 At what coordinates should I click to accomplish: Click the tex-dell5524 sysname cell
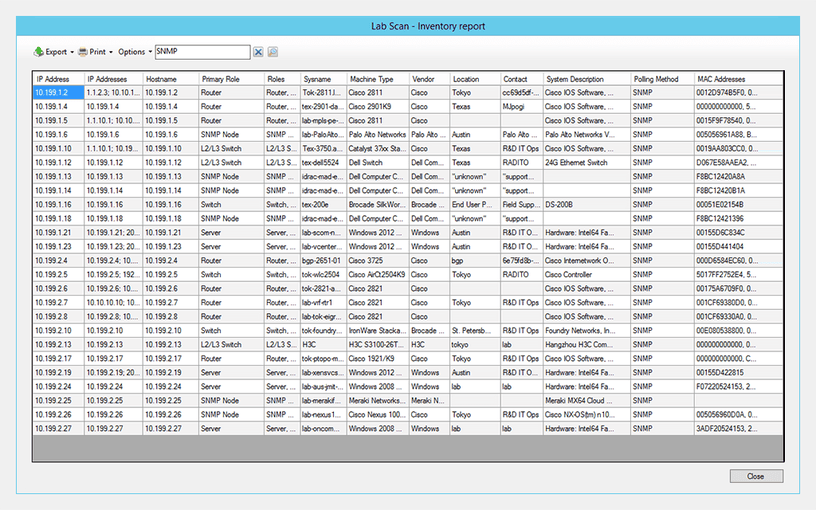(x=324, y=163)
